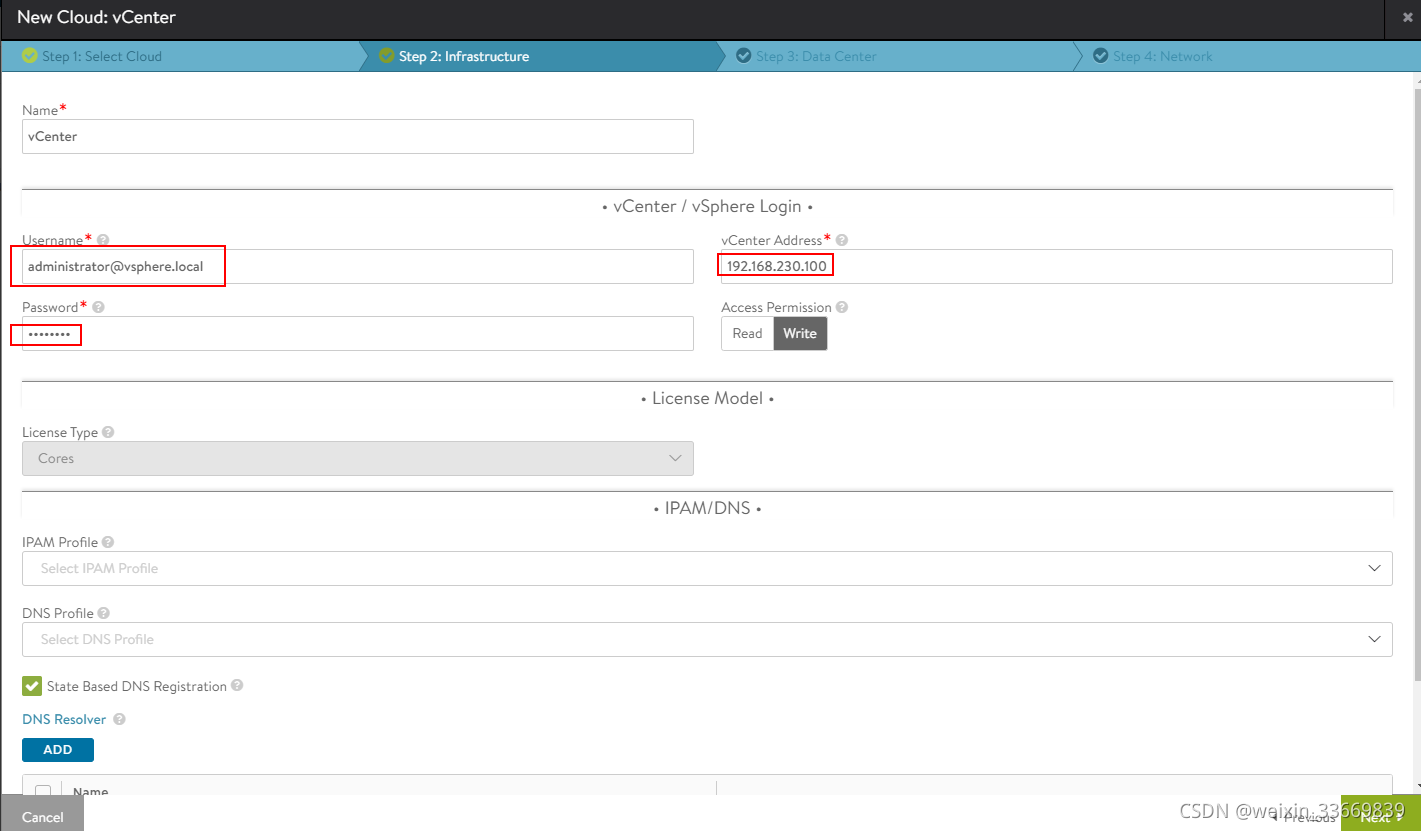Select Write access permission

[x=800, y=334]
